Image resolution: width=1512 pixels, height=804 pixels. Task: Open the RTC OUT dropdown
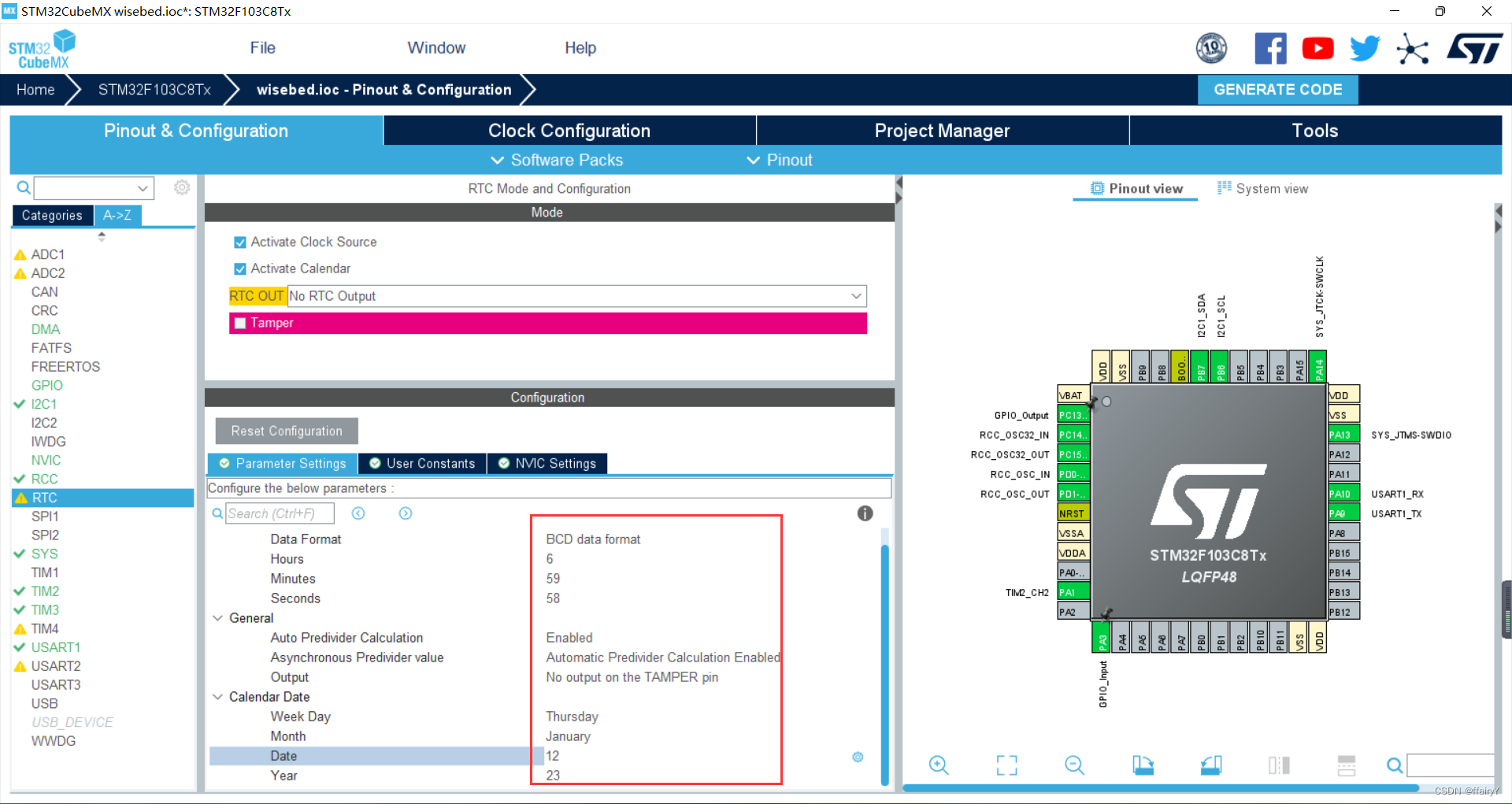(x=576, y=296)
